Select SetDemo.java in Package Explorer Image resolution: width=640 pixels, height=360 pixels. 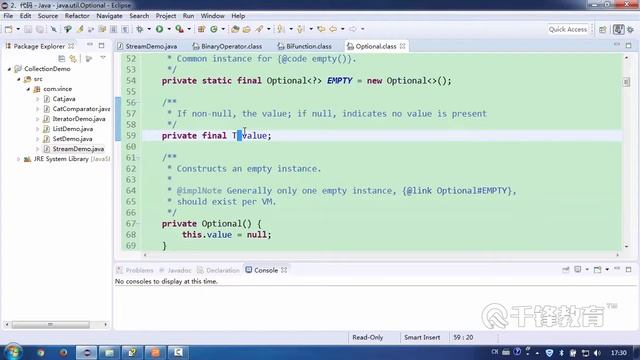coord(72,139)
